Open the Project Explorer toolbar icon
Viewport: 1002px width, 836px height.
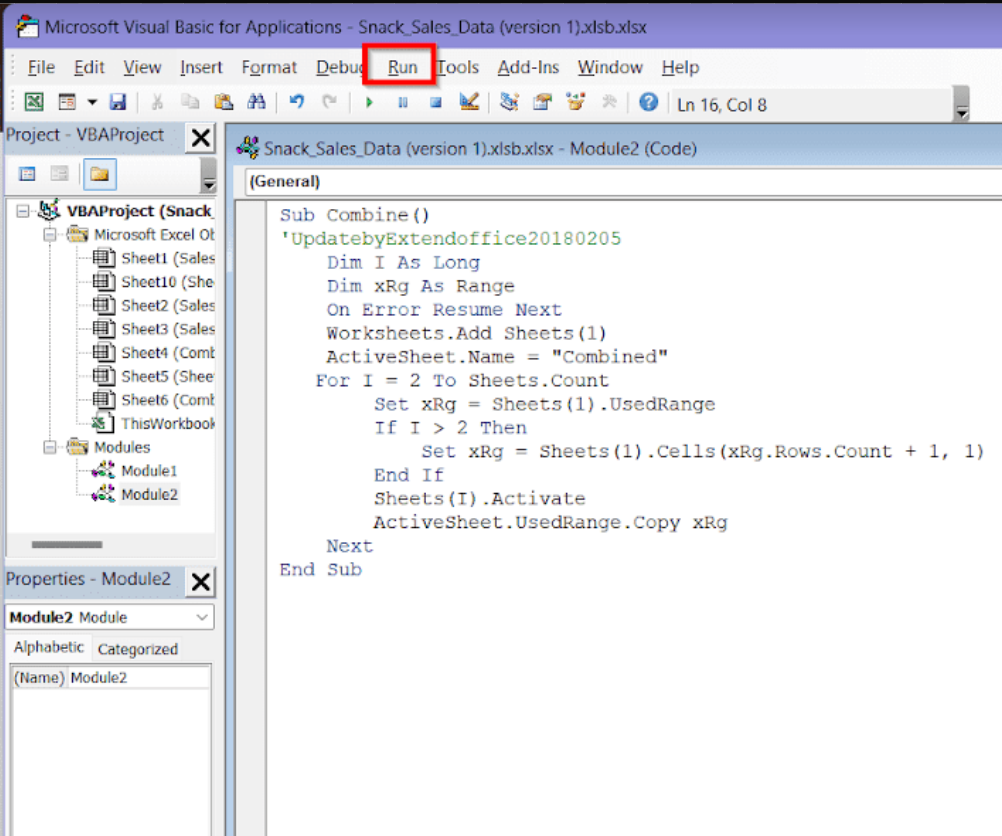tap(509, 102)
